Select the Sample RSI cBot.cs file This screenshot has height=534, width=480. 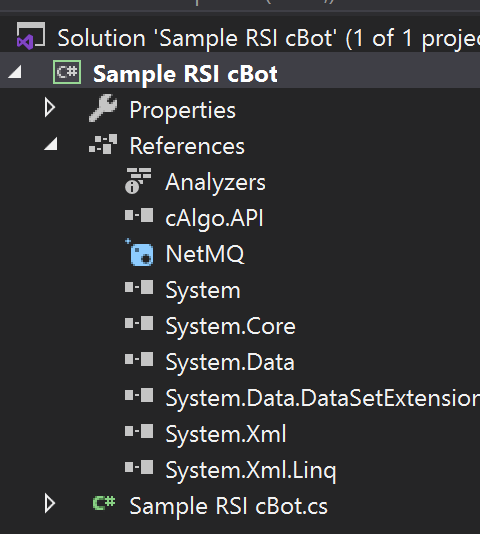coord(229,506)
